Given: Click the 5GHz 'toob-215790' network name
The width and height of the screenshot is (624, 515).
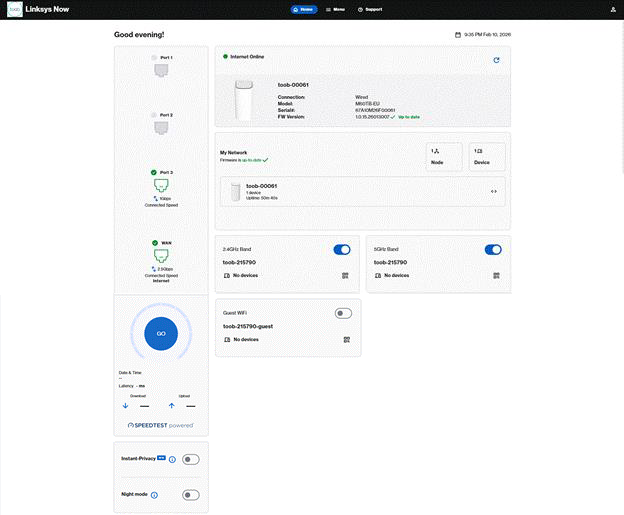Looking at the screenshot, I should pos(390,262).
